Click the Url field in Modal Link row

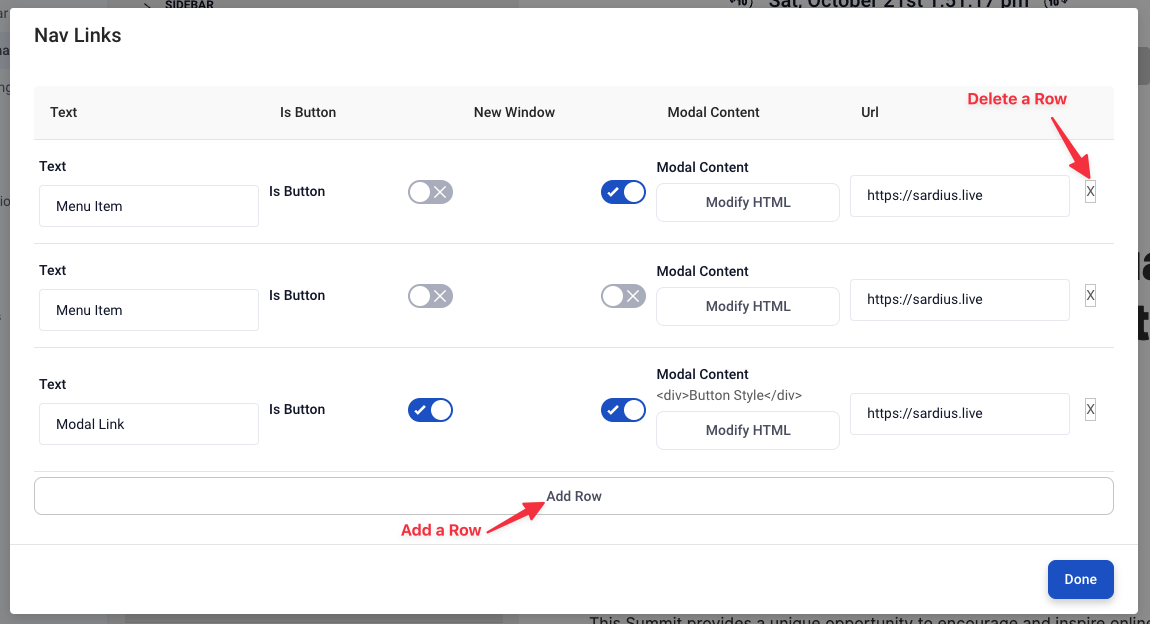pyautogui.click(x=959, y=414)
